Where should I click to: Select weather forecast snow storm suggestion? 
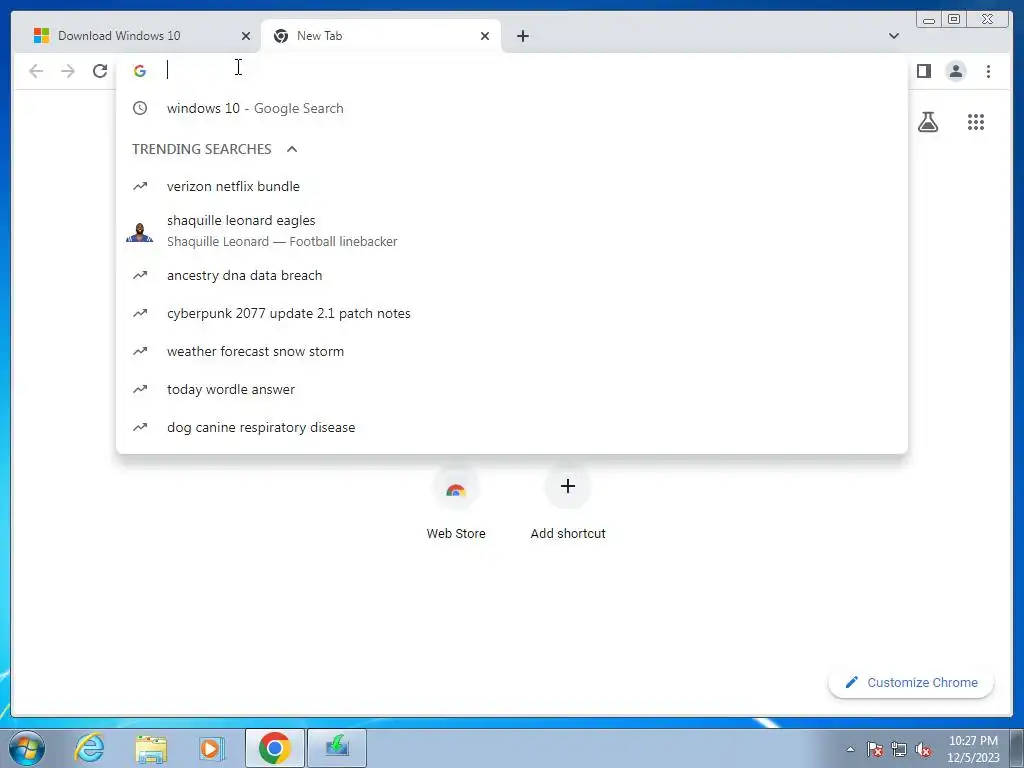pos(512,351)
